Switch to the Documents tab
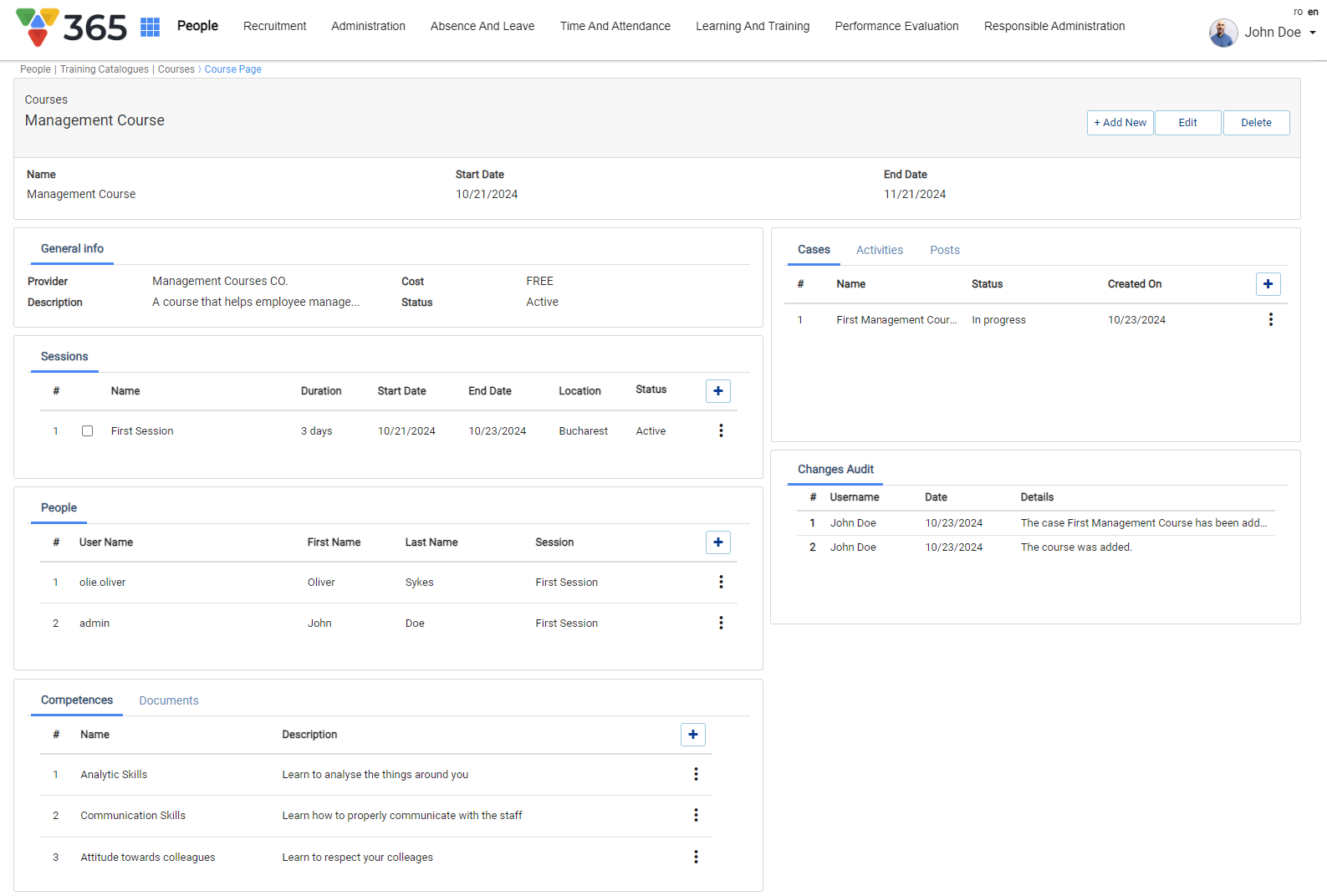1327x896 pixels. point(168,700)
